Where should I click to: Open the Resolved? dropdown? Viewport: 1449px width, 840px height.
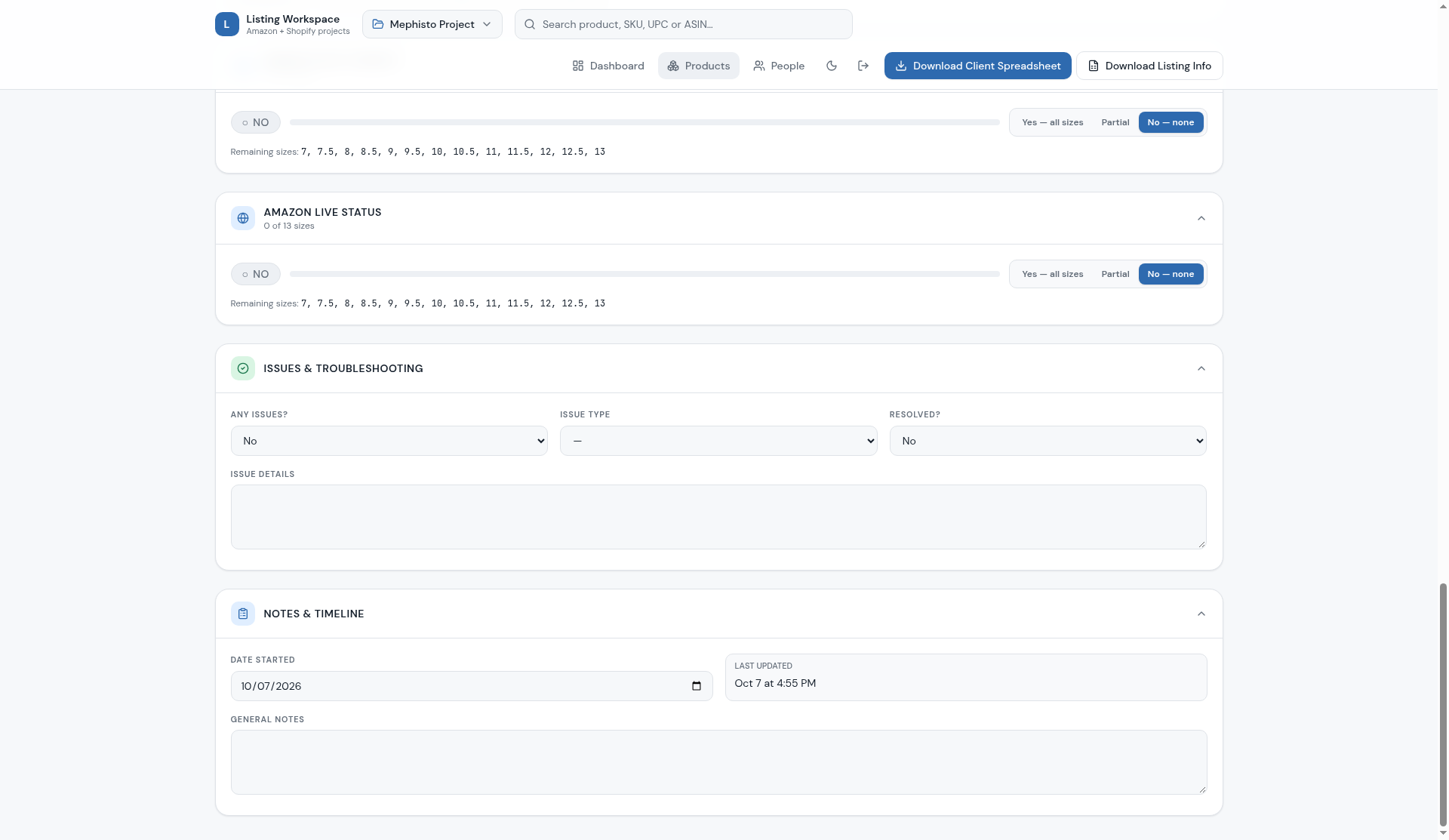pos(1048,441)
